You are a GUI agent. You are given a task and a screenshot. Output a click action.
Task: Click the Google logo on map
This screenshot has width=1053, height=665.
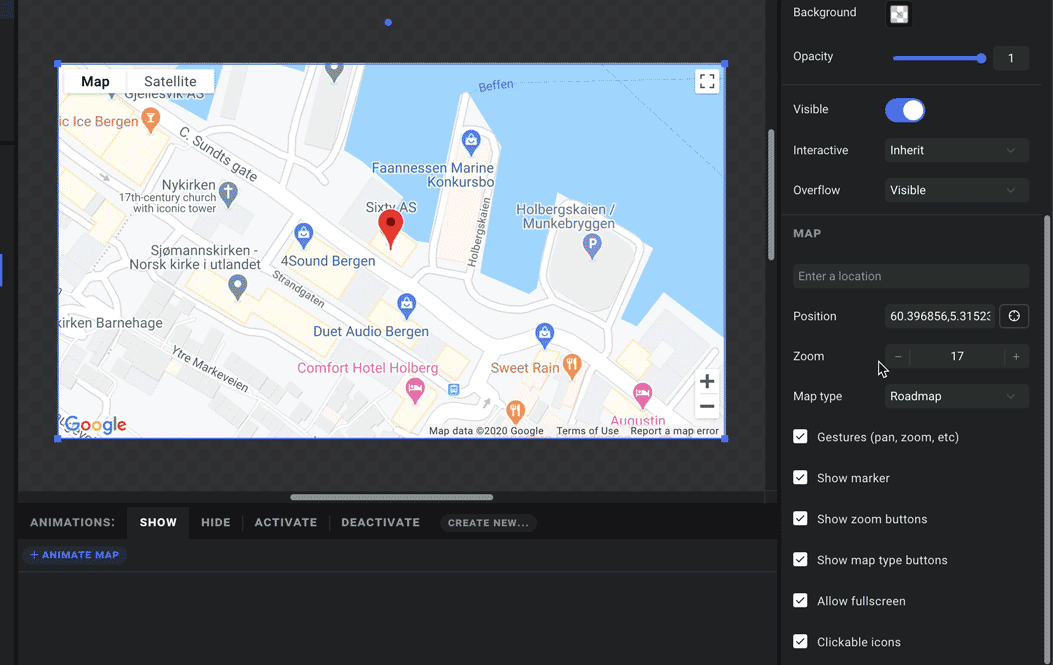point(95,425)
